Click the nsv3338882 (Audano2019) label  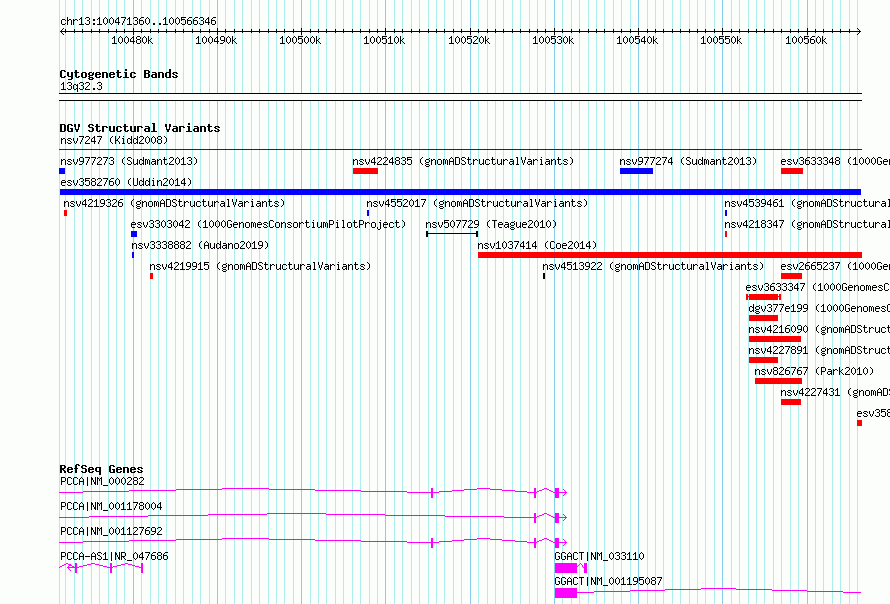point(200,245)
